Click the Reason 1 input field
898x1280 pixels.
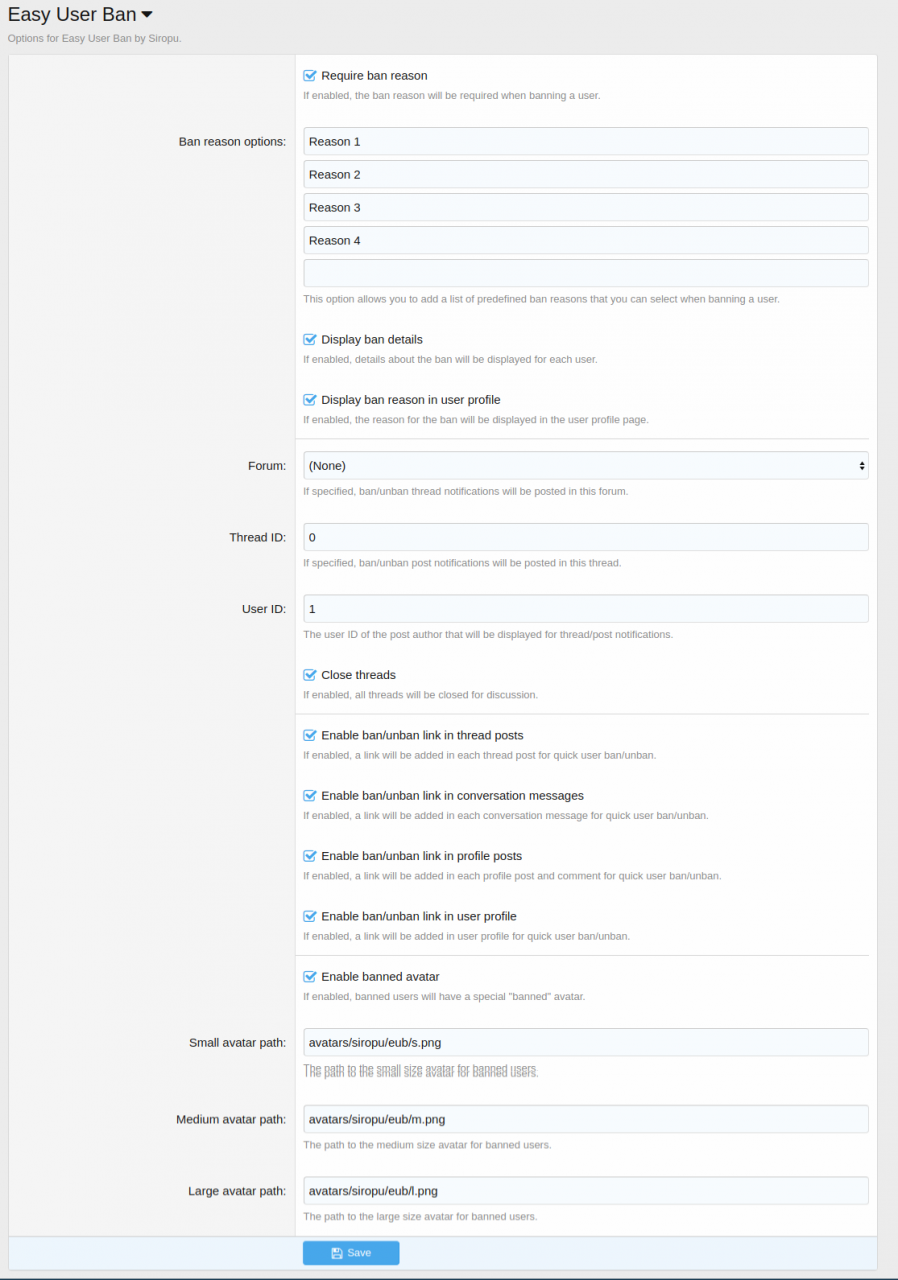click(x=585, y=141)
